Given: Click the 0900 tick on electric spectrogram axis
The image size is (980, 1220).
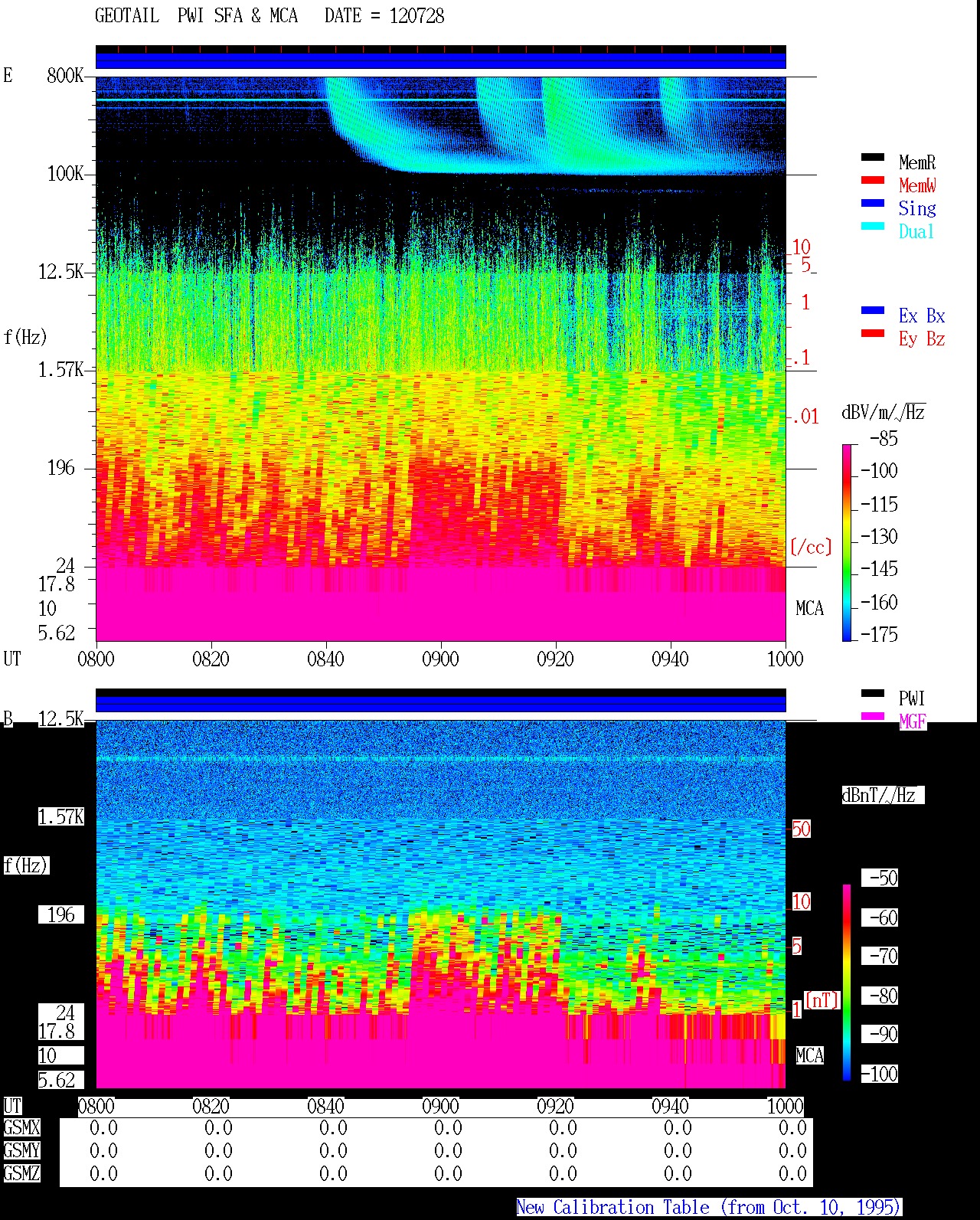Looking at the screenshot, I should 440,659.
